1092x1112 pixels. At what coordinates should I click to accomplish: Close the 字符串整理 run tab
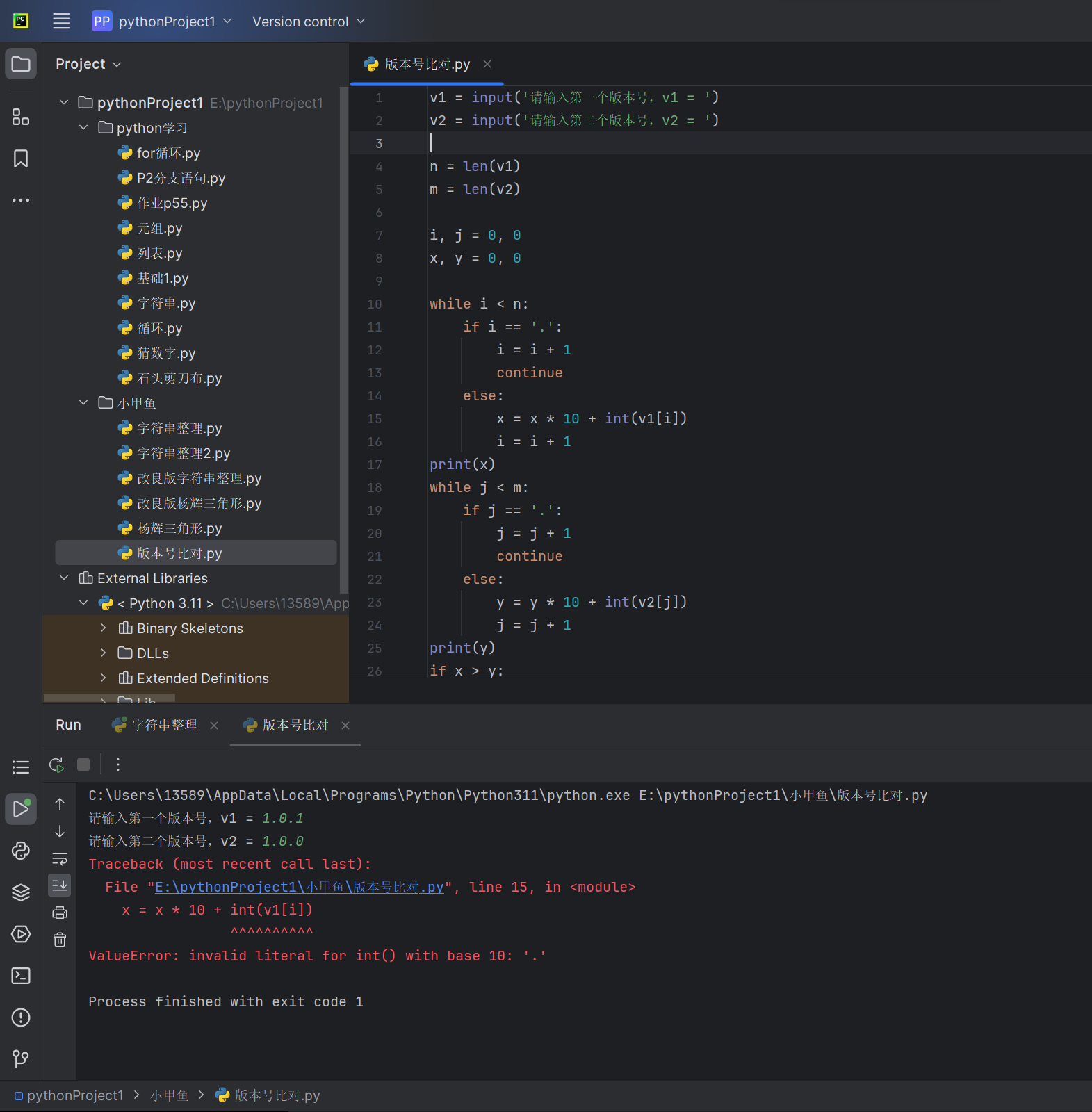click(214, 726)
